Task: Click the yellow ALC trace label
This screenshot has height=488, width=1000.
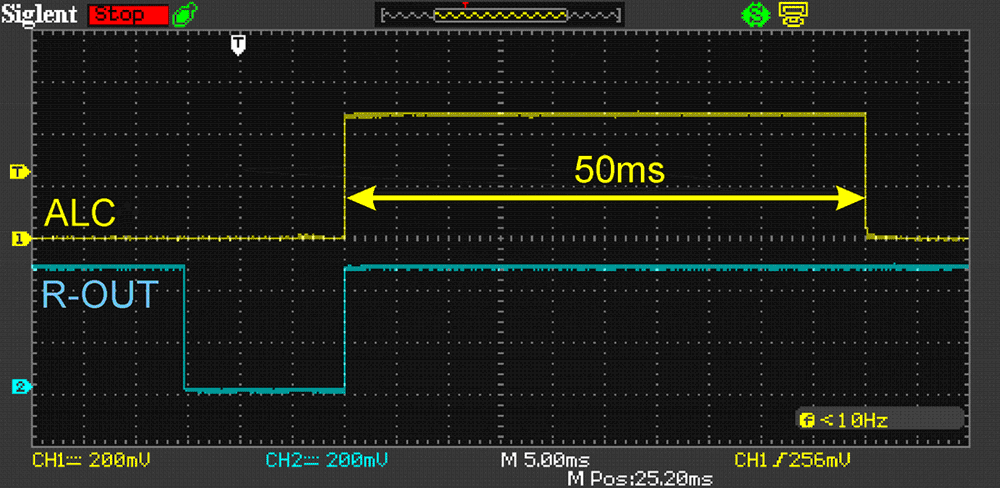Action: click(x=78, y=213)
